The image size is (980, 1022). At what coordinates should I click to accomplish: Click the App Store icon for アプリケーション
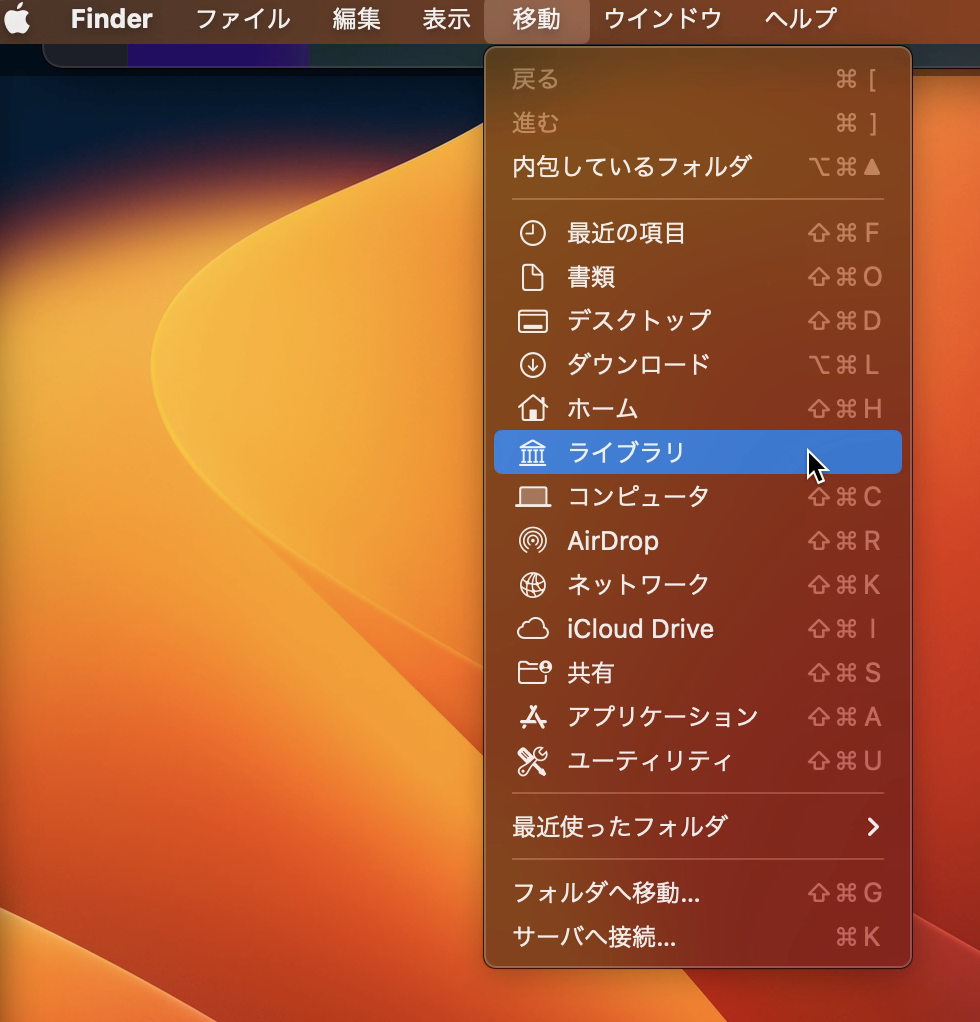click(532, 717)
